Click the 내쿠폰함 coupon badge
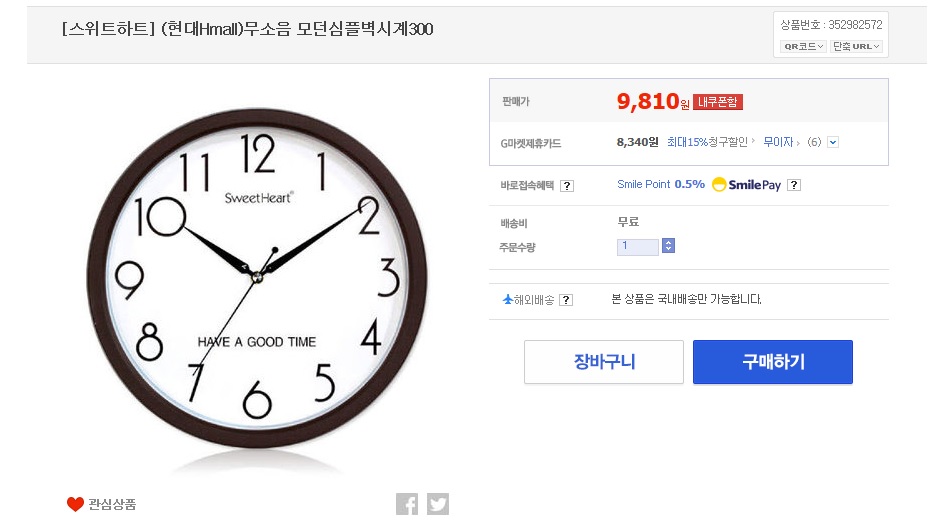 (x=717, y=102)
